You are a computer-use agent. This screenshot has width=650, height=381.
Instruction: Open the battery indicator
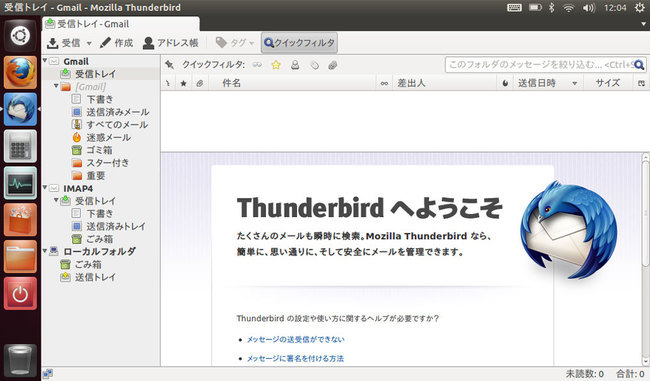click(535, 7)
